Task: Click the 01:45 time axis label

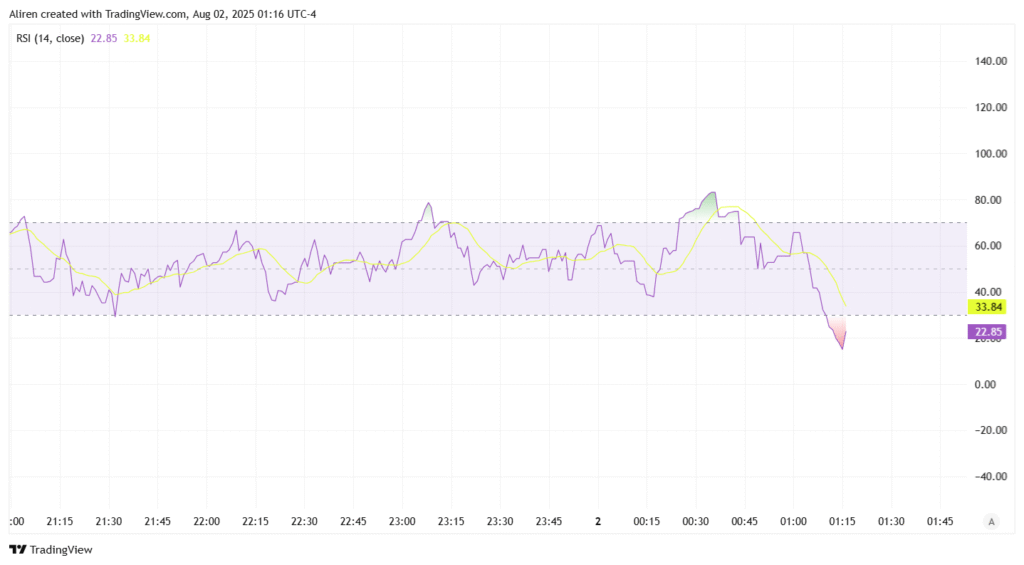Action: (940, 521)
